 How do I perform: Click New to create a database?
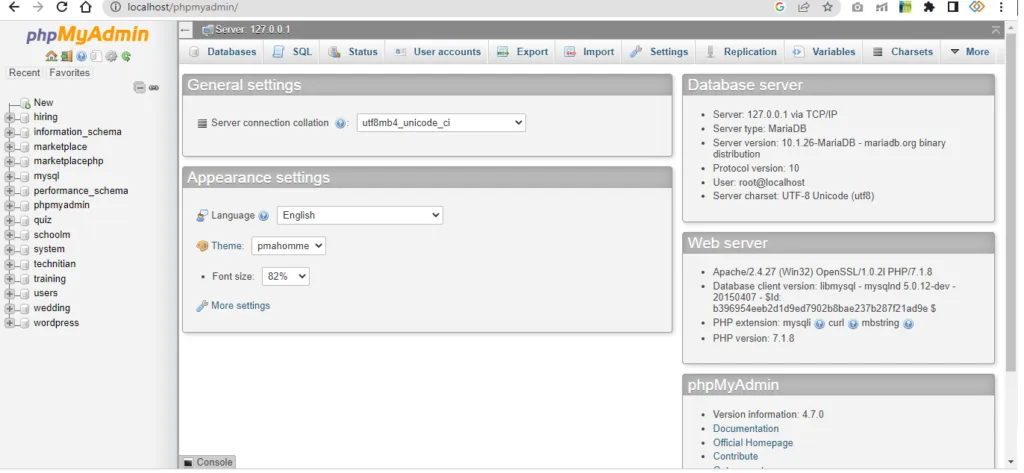pyautogui.click(x=43, y=103)
